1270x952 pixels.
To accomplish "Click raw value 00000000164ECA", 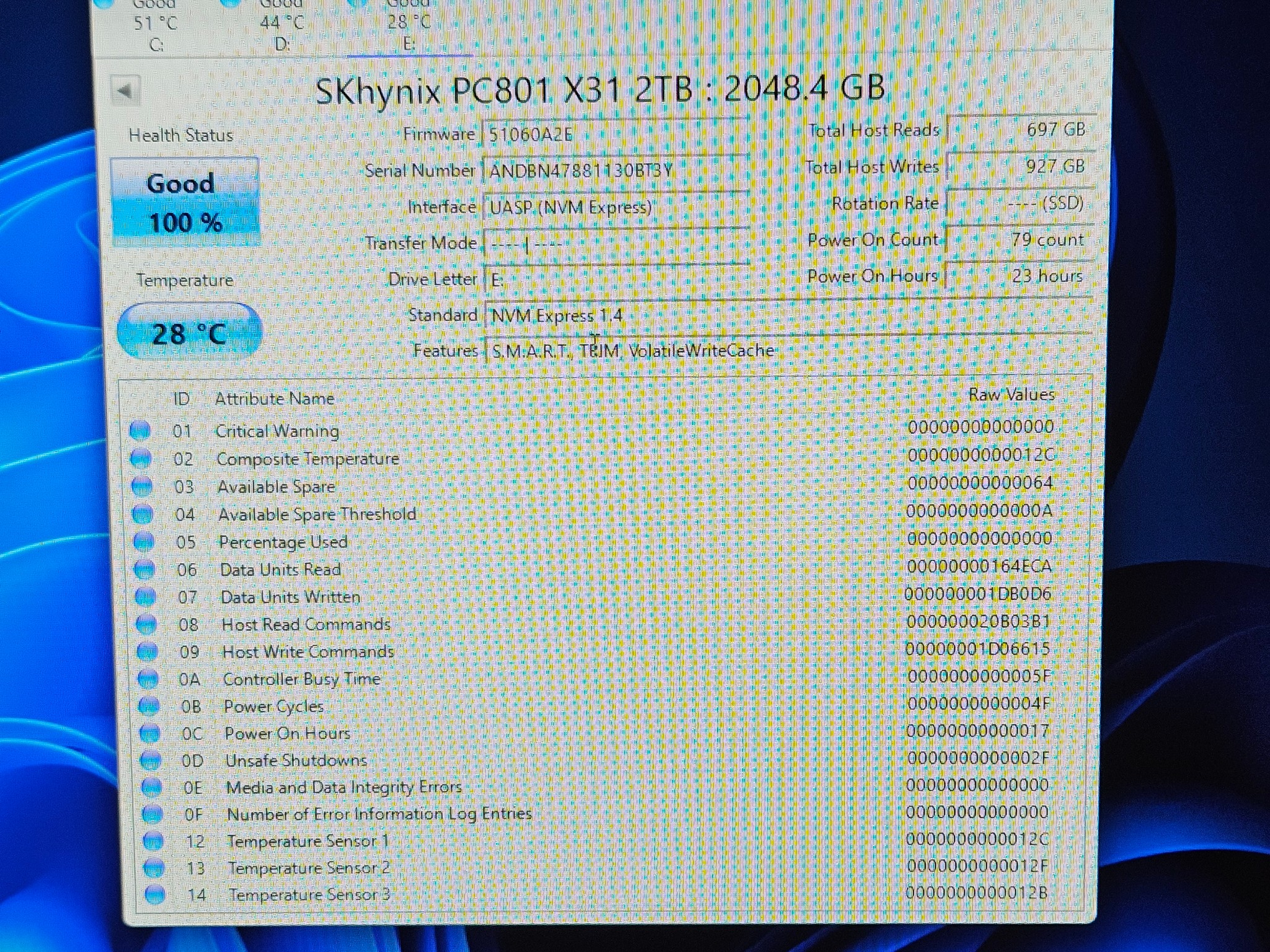I will (979, 566).
